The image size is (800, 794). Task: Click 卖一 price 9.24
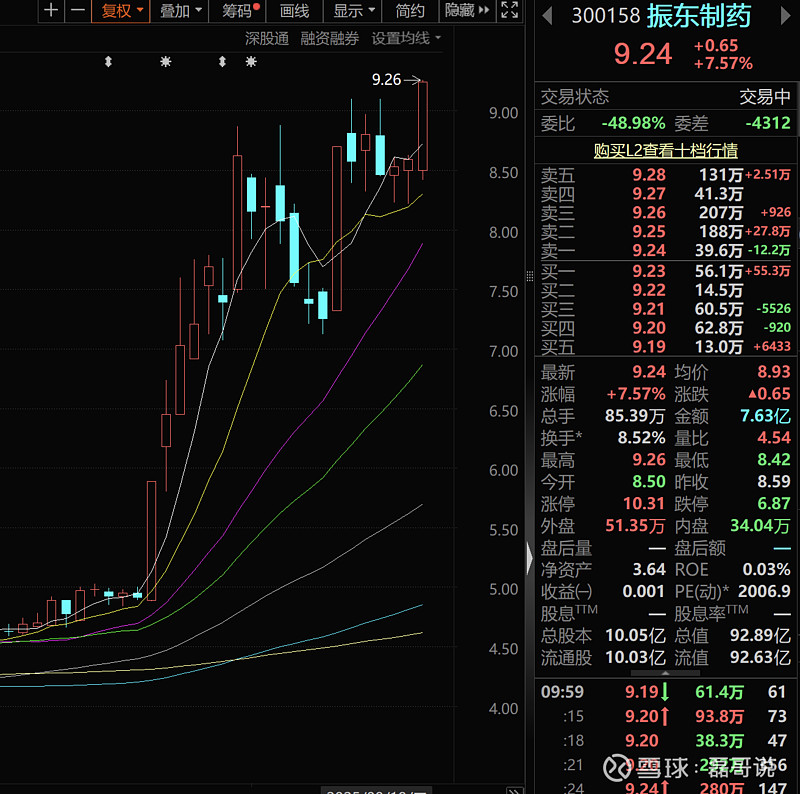coord(649,251)
